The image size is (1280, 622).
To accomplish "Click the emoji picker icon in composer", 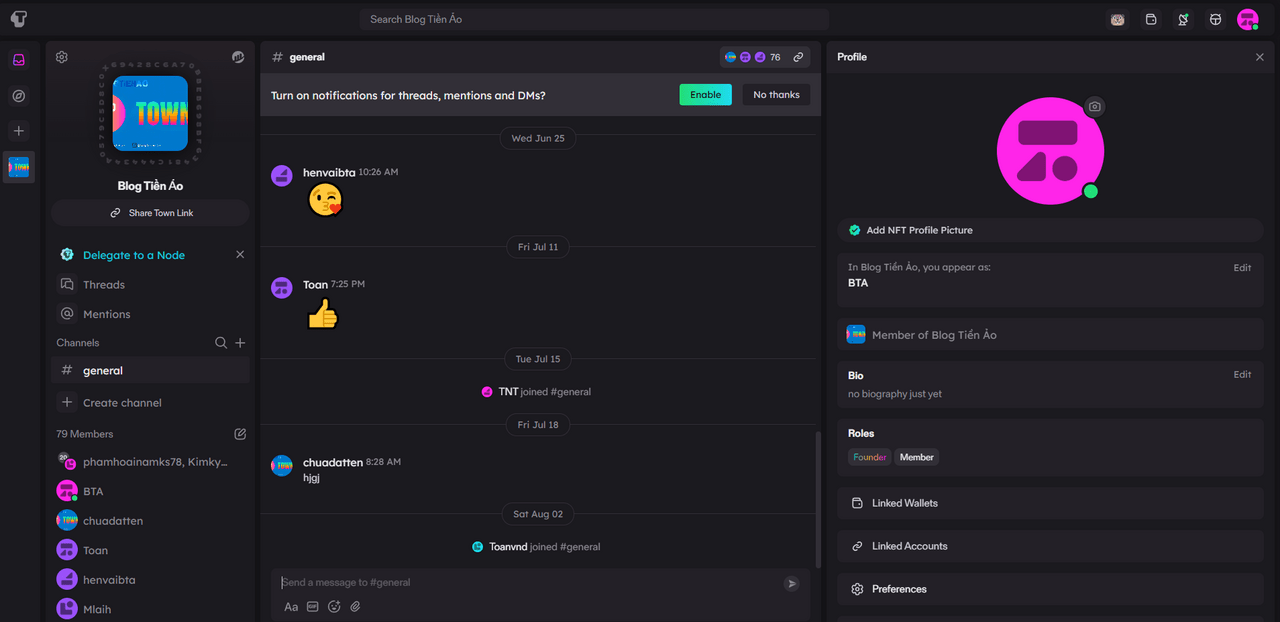I will (x=334, y=606).
